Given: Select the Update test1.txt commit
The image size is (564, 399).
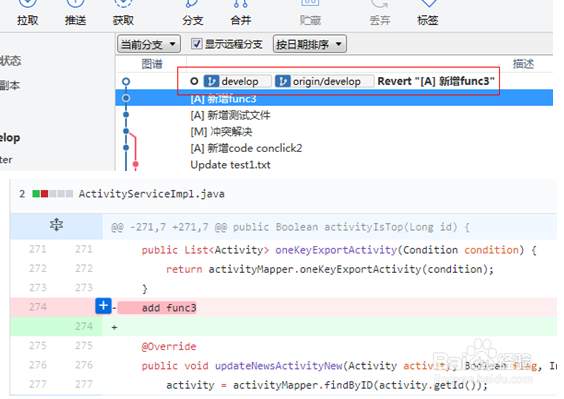Looking at the screenshot, I should click(230, 165).
